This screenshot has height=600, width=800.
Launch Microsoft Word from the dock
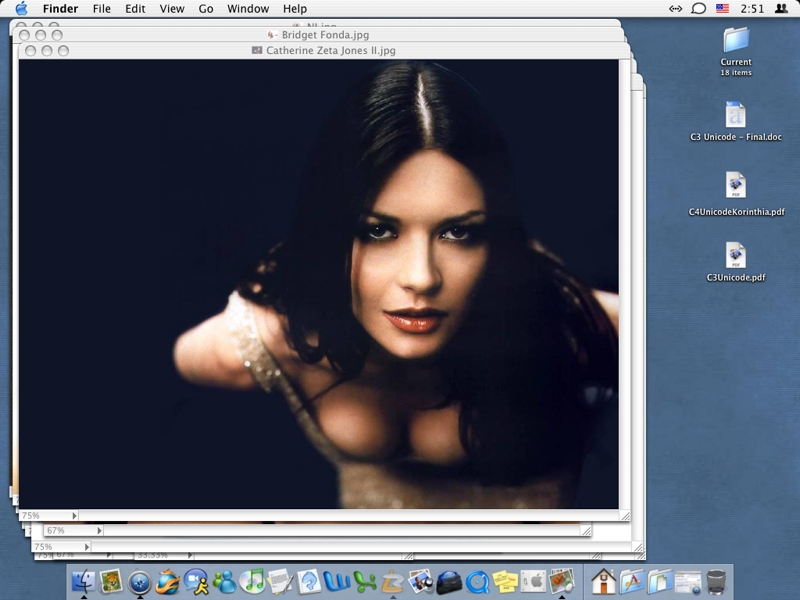pyautogui.click(x=336, y=581)
